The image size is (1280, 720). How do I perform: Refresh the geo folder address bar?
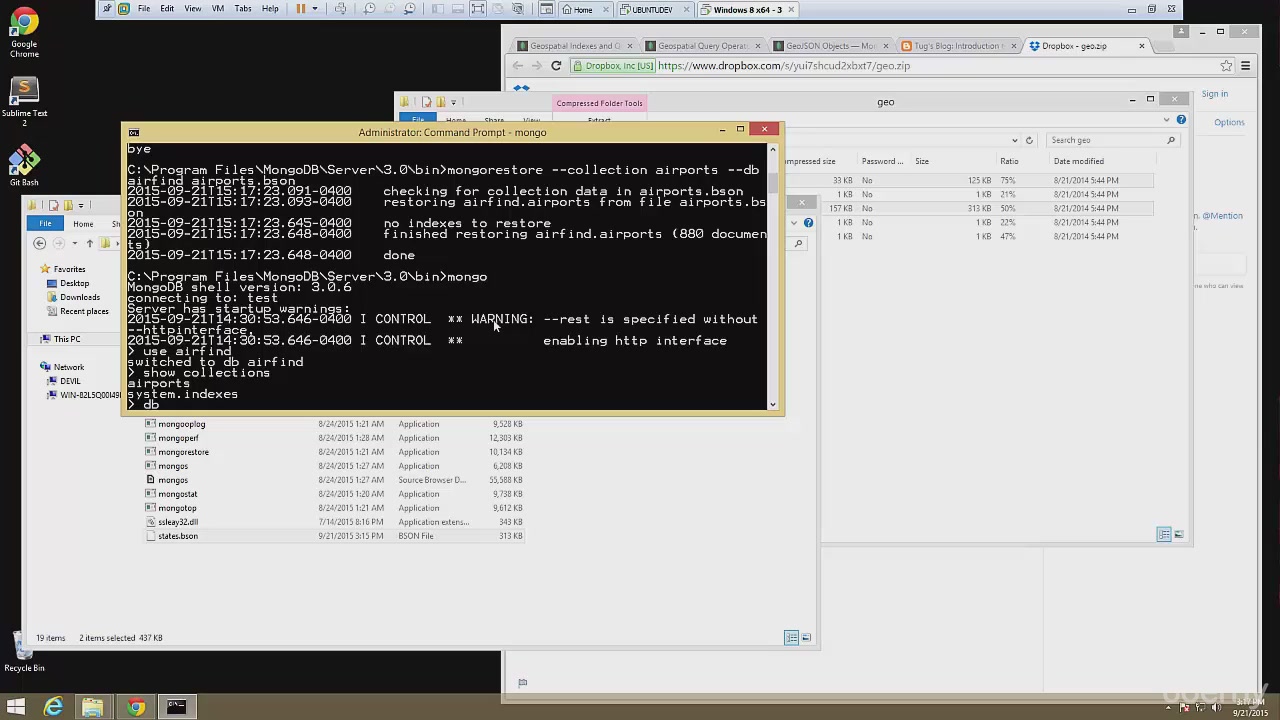(1029, 140)
